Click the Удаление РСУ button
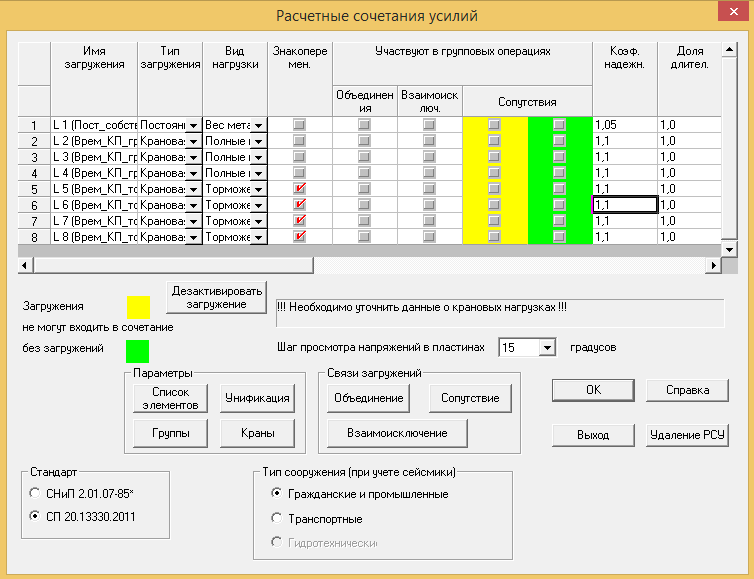 tap(687, 435)
